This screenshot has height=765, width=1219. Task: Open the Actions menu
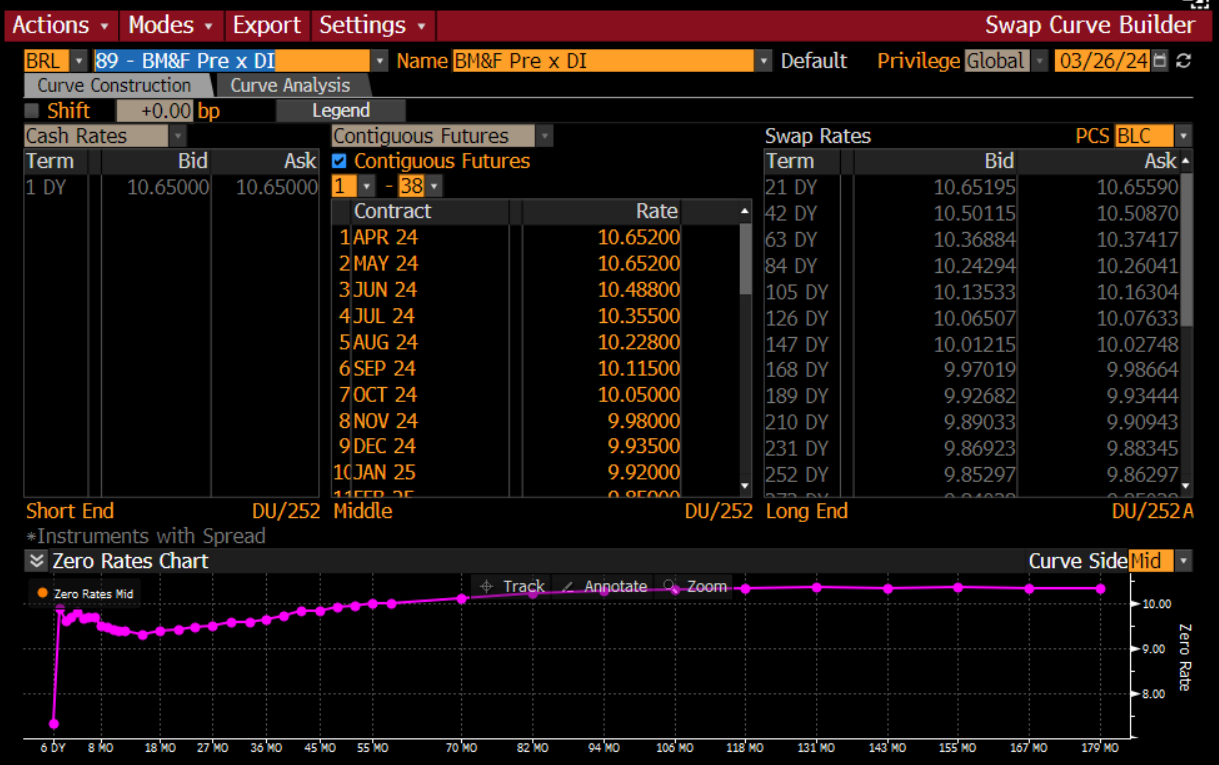click(x=60, y=25)
